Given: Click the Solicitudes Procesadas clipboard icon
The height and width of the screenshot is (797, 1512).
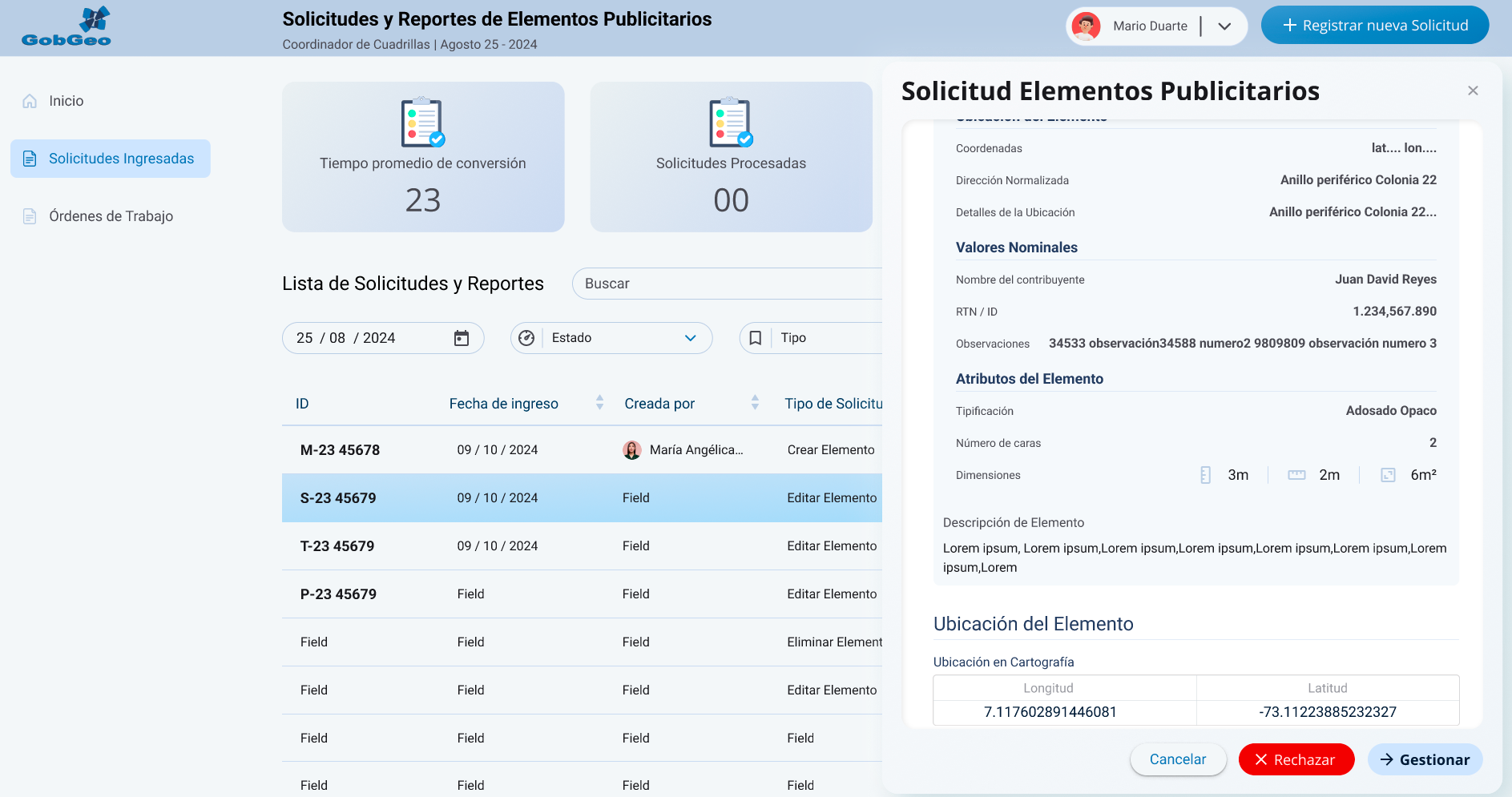Looking at the screenshot, I should tap(731, 123).
